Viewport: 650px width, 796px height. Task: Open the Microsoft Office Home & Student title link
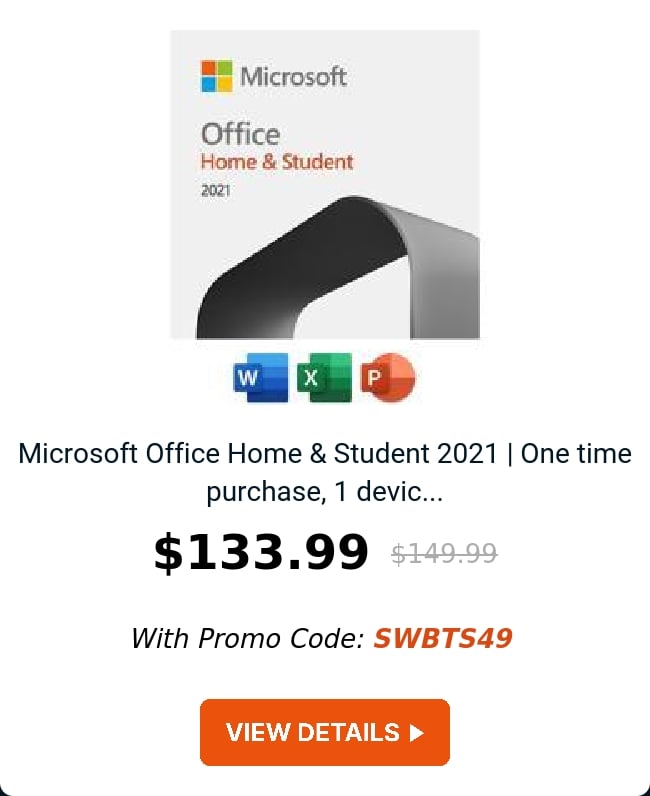(x=325, y=454)
